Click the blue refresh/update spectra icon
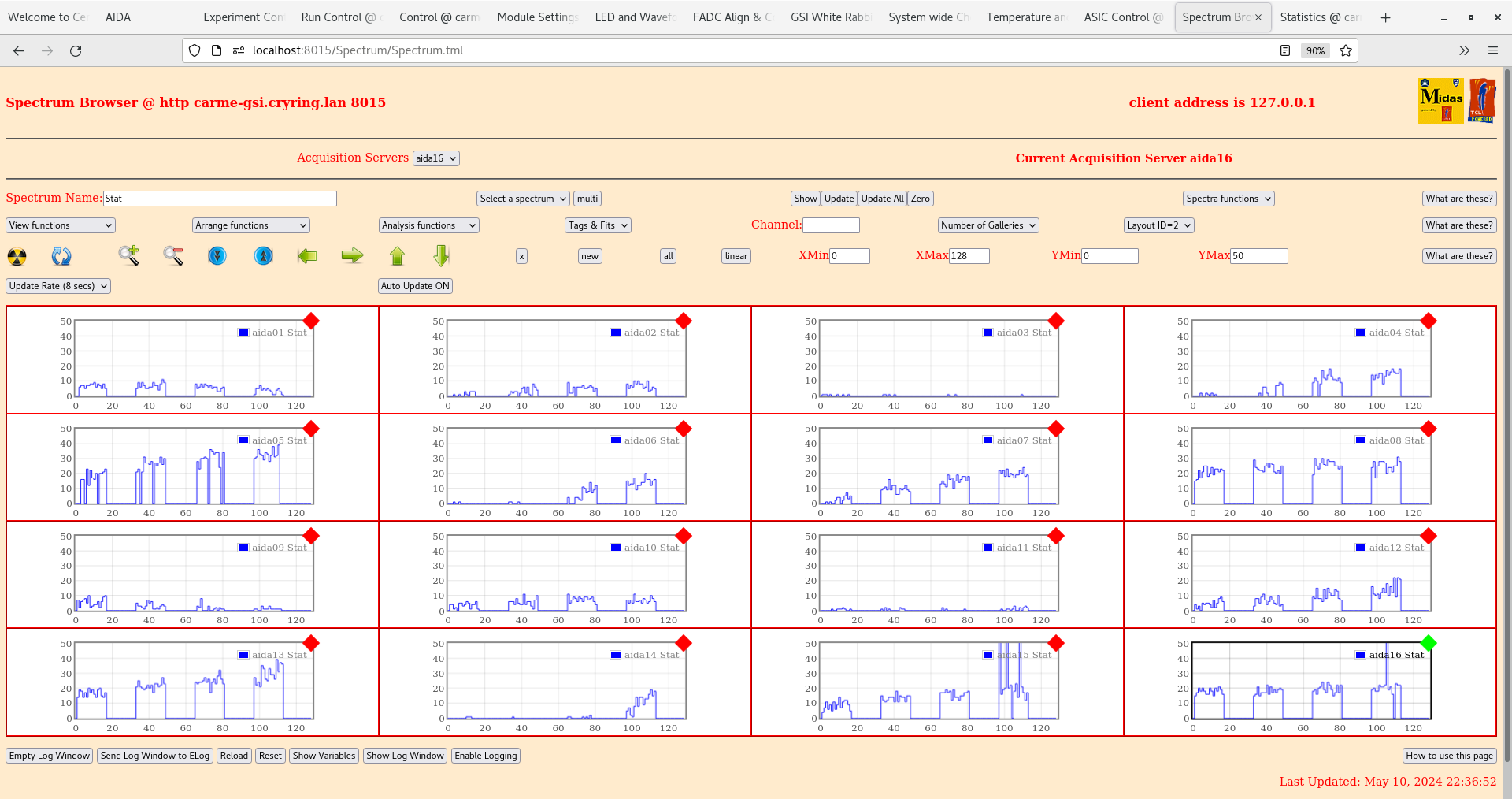1512x799 pixels. (61, 255)
